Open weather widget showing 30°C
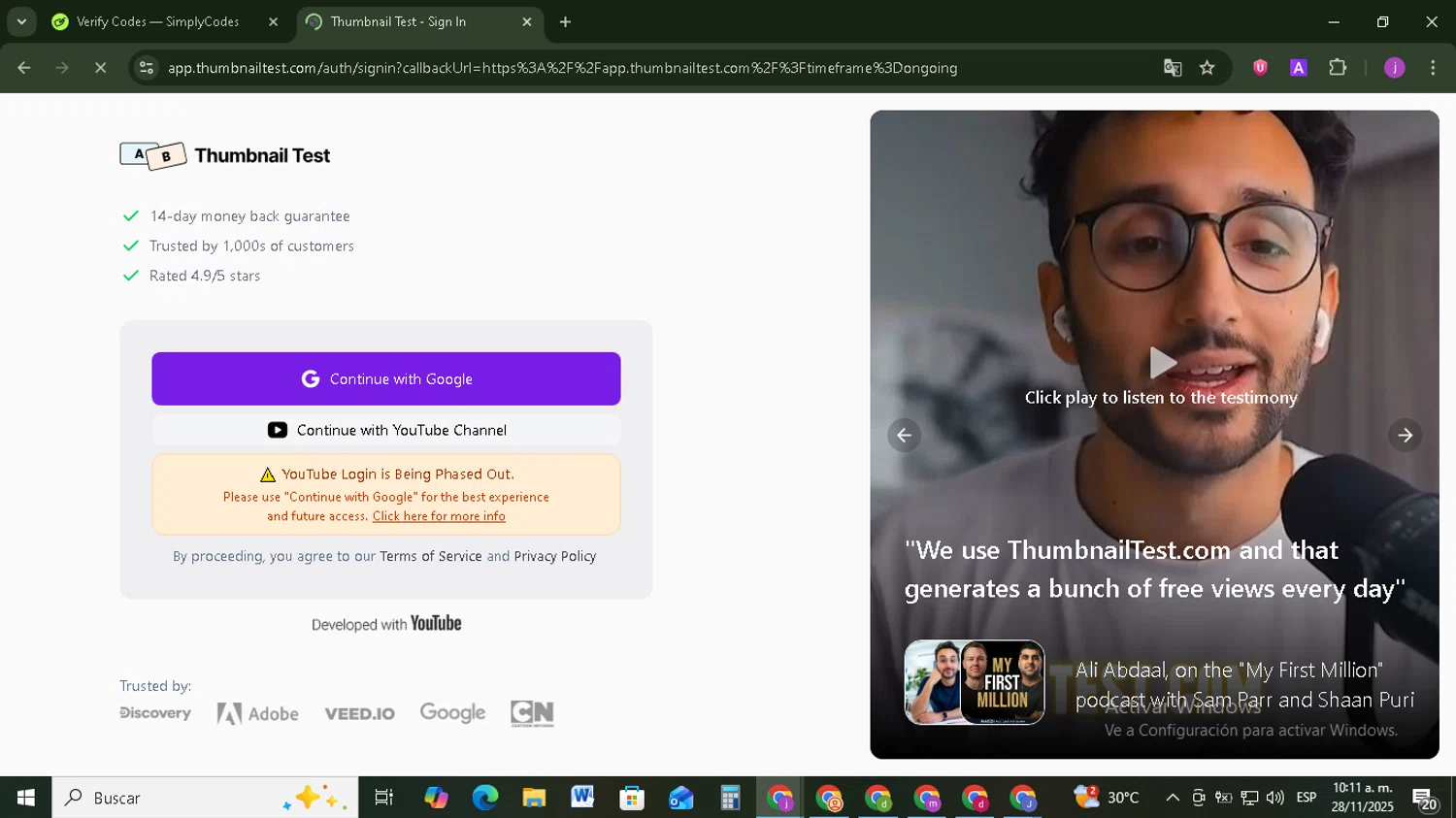This screenshot has width=1456, height=818. [x=1107, y=798]
